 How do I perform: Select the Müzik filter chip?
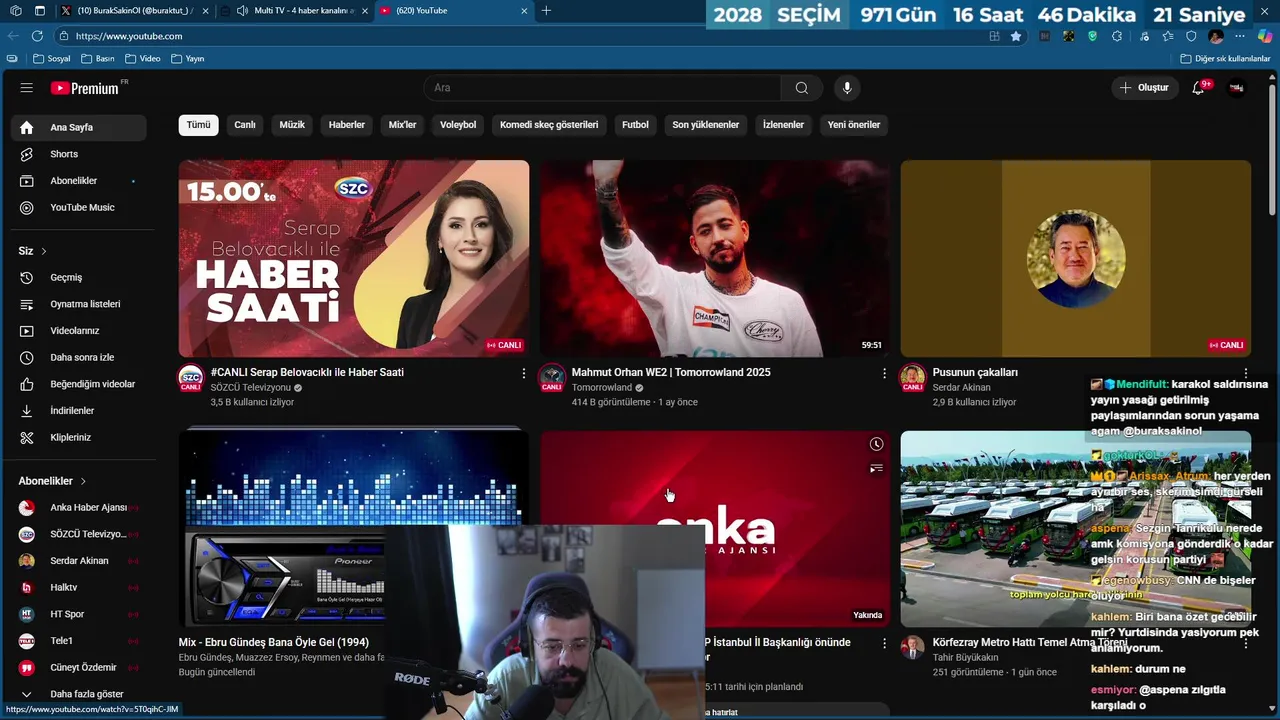pyautogui.click(x=292, y=125)
